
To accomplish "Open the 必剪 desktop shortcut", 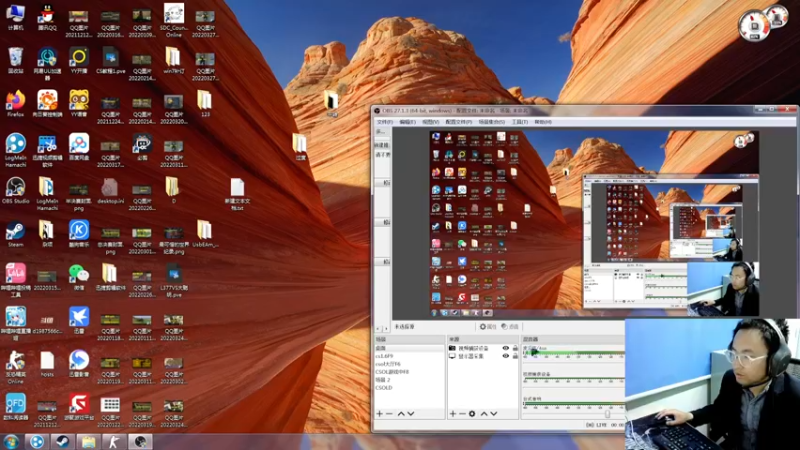I will coord(142,147).
